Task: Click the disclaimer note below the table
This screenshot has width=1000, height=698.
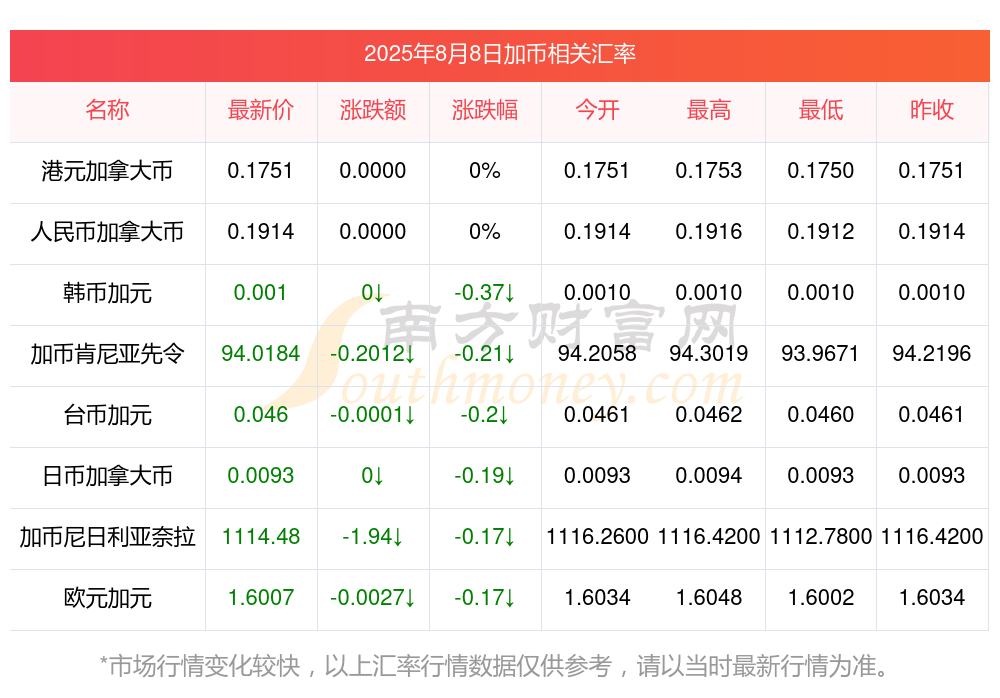Action: coord(495,665)
